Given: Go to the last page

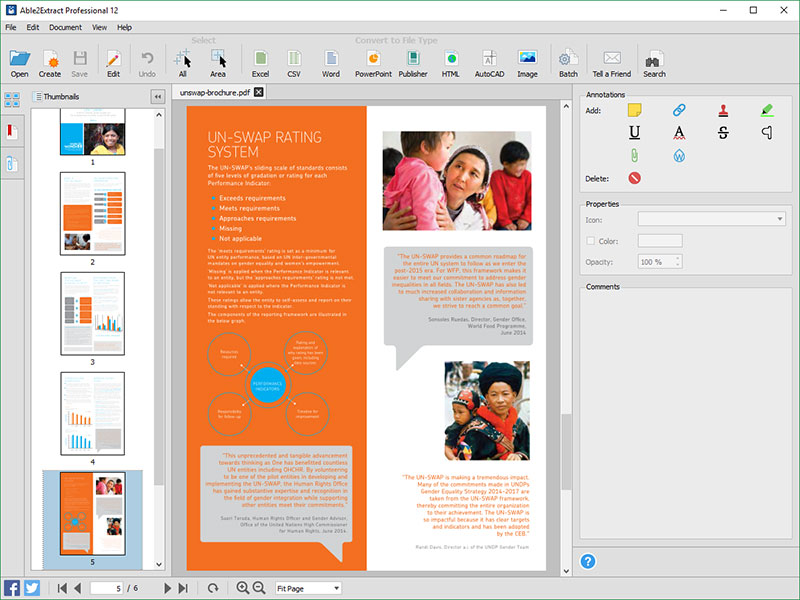Looking at the screenshot, I should pyautogui.click(x=183, y=588).
